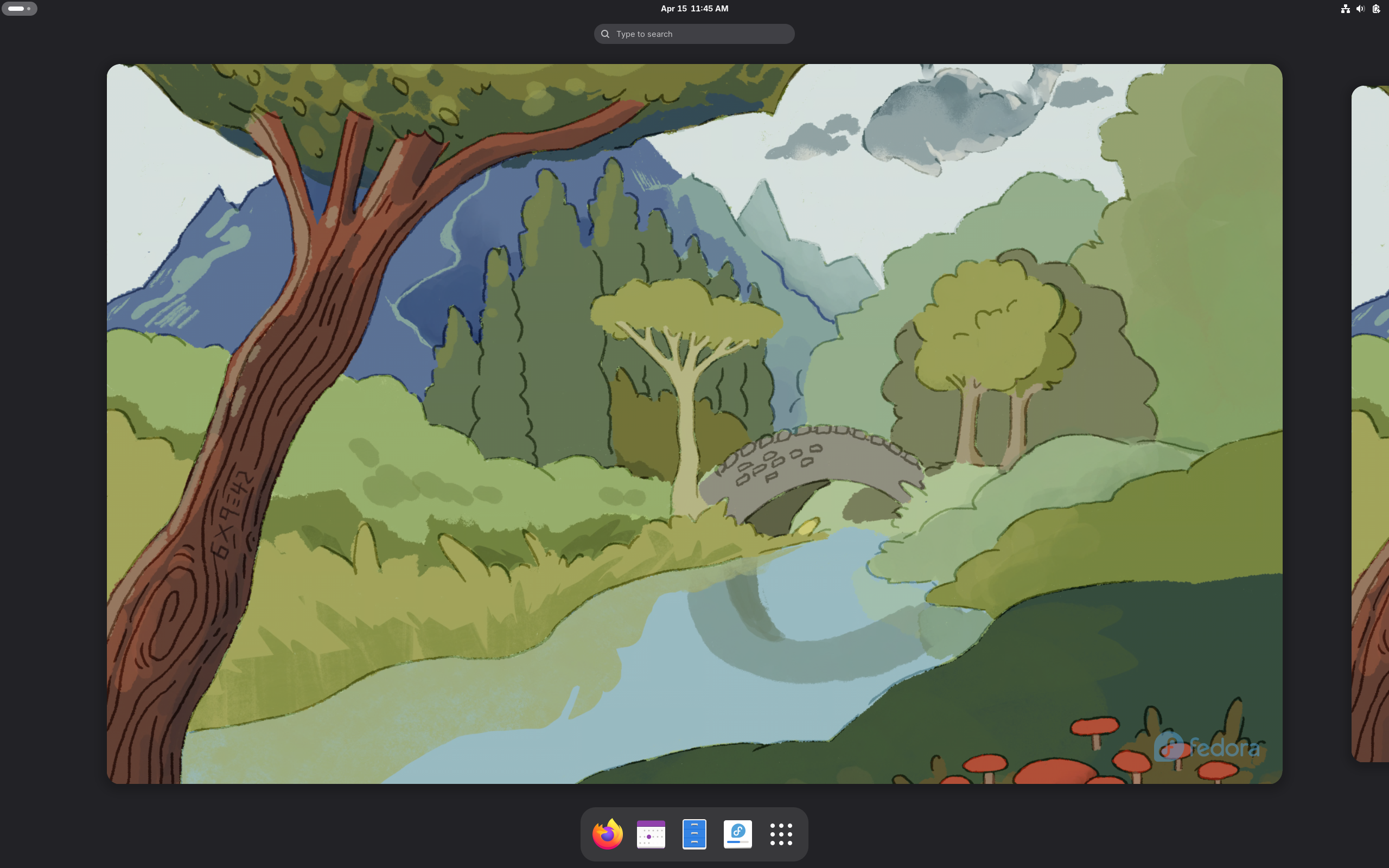Open the Files manager icon
The height and width of the screenshot is (868, 1389).
694,834
